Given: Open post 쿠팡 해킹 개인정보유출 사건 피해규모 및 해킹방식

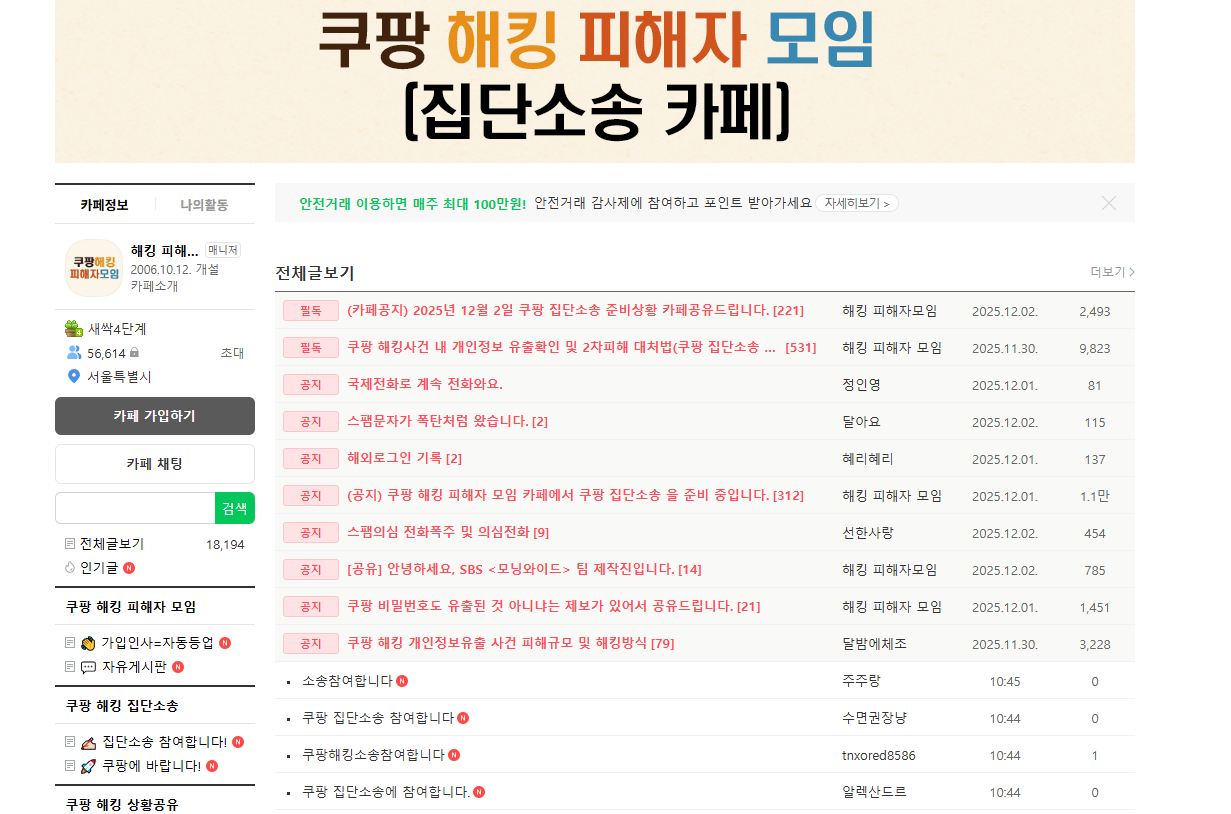Looking at the screenshot, I should click(x=497, y=643).
